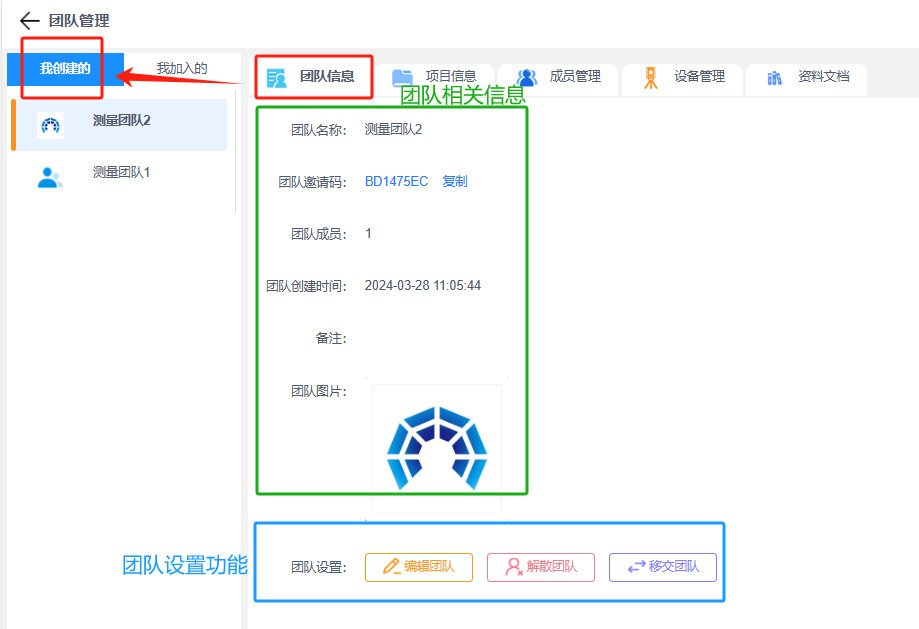Click the 移交团队 button
Image resolution: width=919 pixels, height=629 pixels.
(663, 567)
